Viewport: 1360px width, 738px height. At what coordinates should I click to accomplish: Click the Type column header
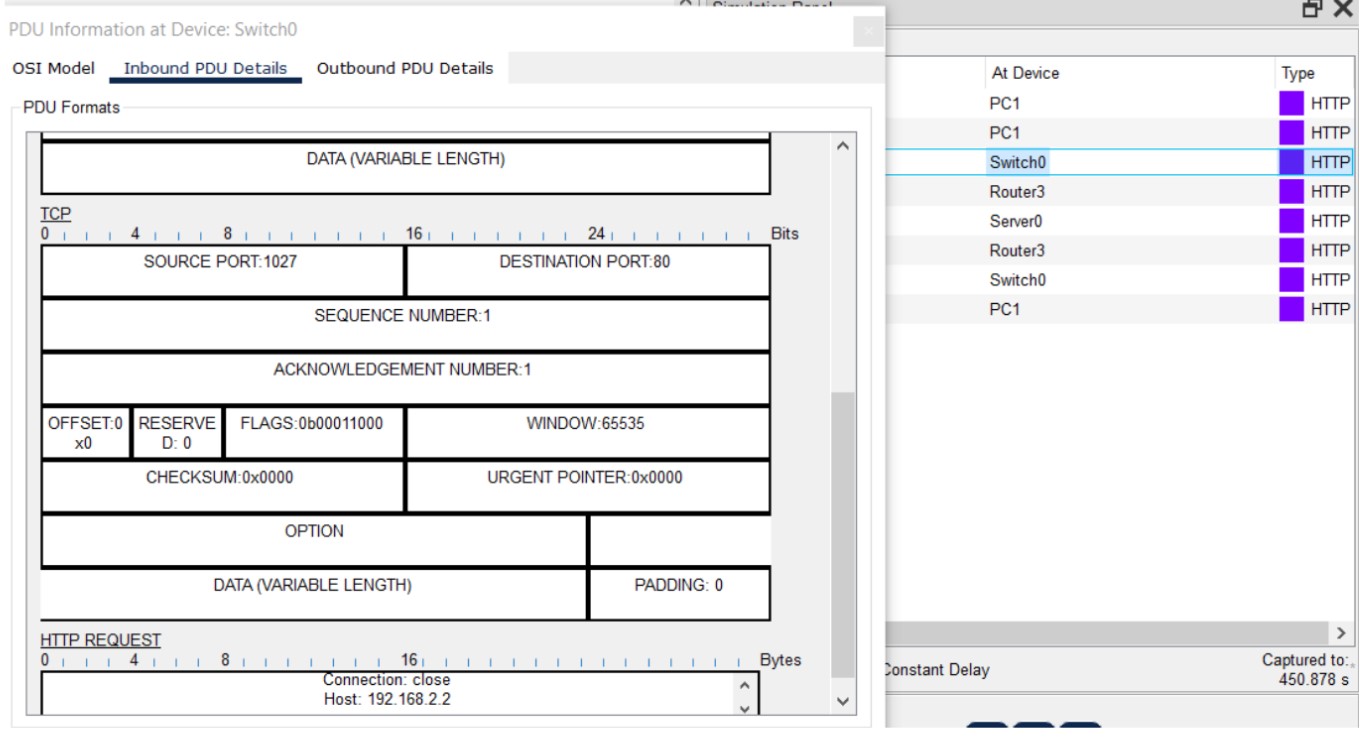pyautogui.click(x=1298, y=73)
